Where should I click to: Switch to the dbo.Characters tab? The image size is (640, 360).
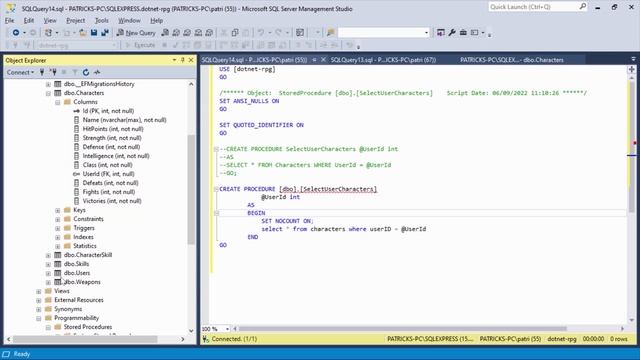pyautogui.click(x=511, y=60)
